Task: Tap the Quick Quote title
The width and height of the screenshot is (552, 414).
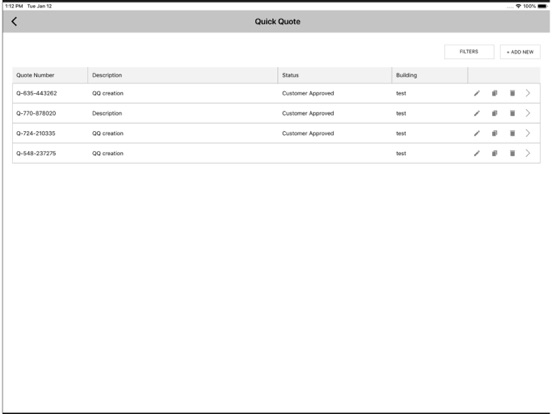Action: tap(277, 21)
